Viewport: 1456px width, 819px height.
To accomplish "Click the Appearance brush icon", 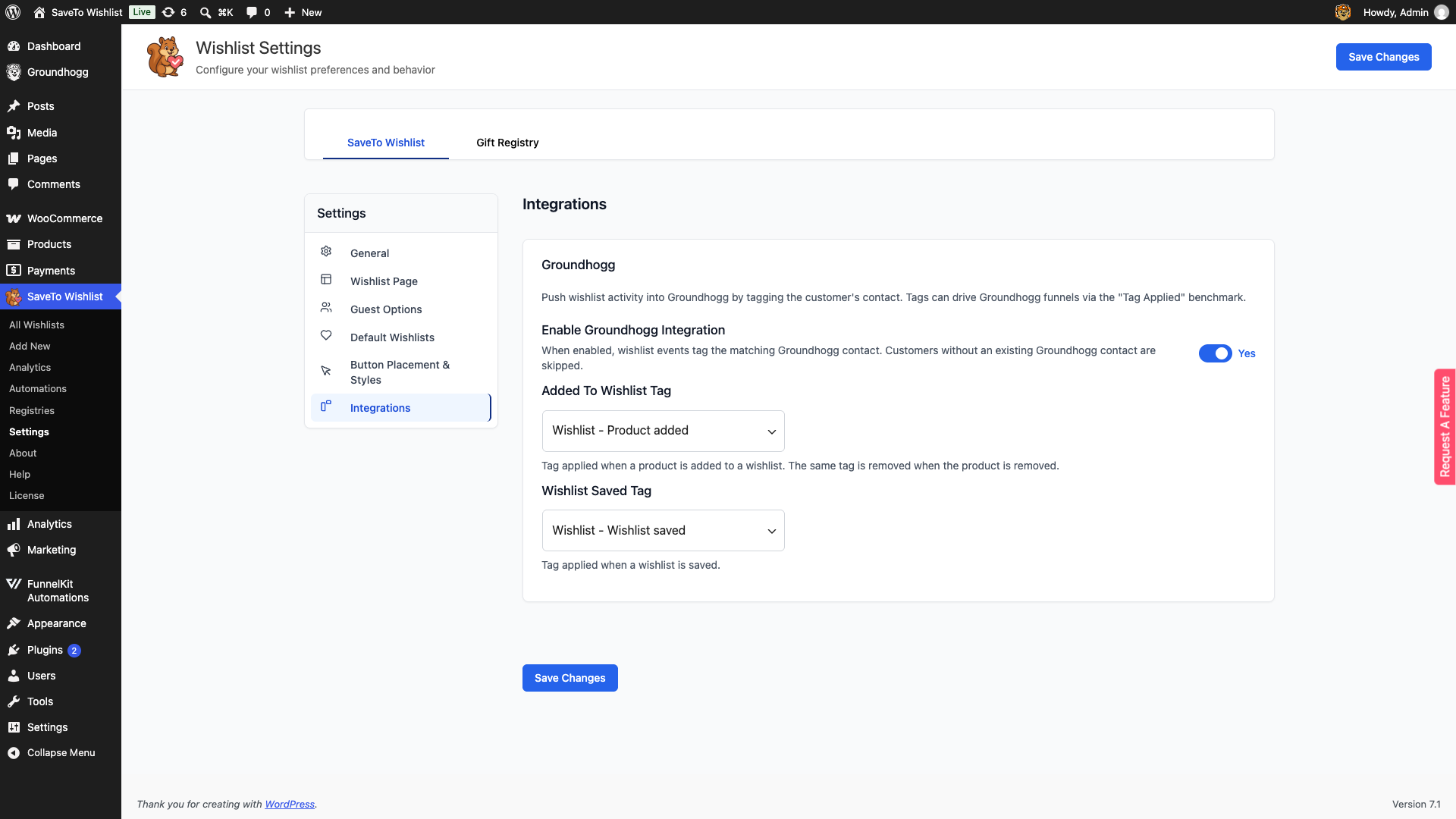I will coord(14,623).
